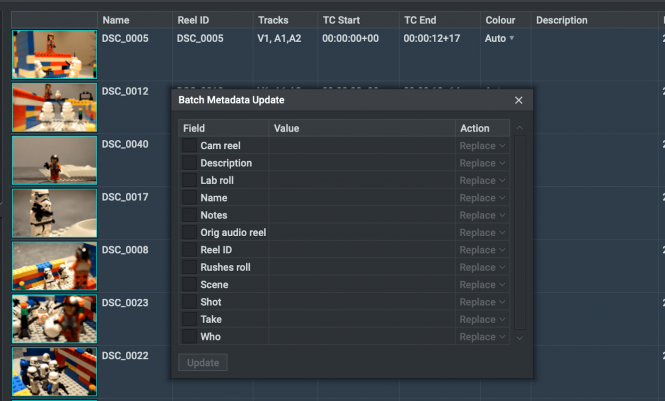This screenshot has width=665, height=401.
Task: Click the Value cell for Notes
Action: [362, 215]
